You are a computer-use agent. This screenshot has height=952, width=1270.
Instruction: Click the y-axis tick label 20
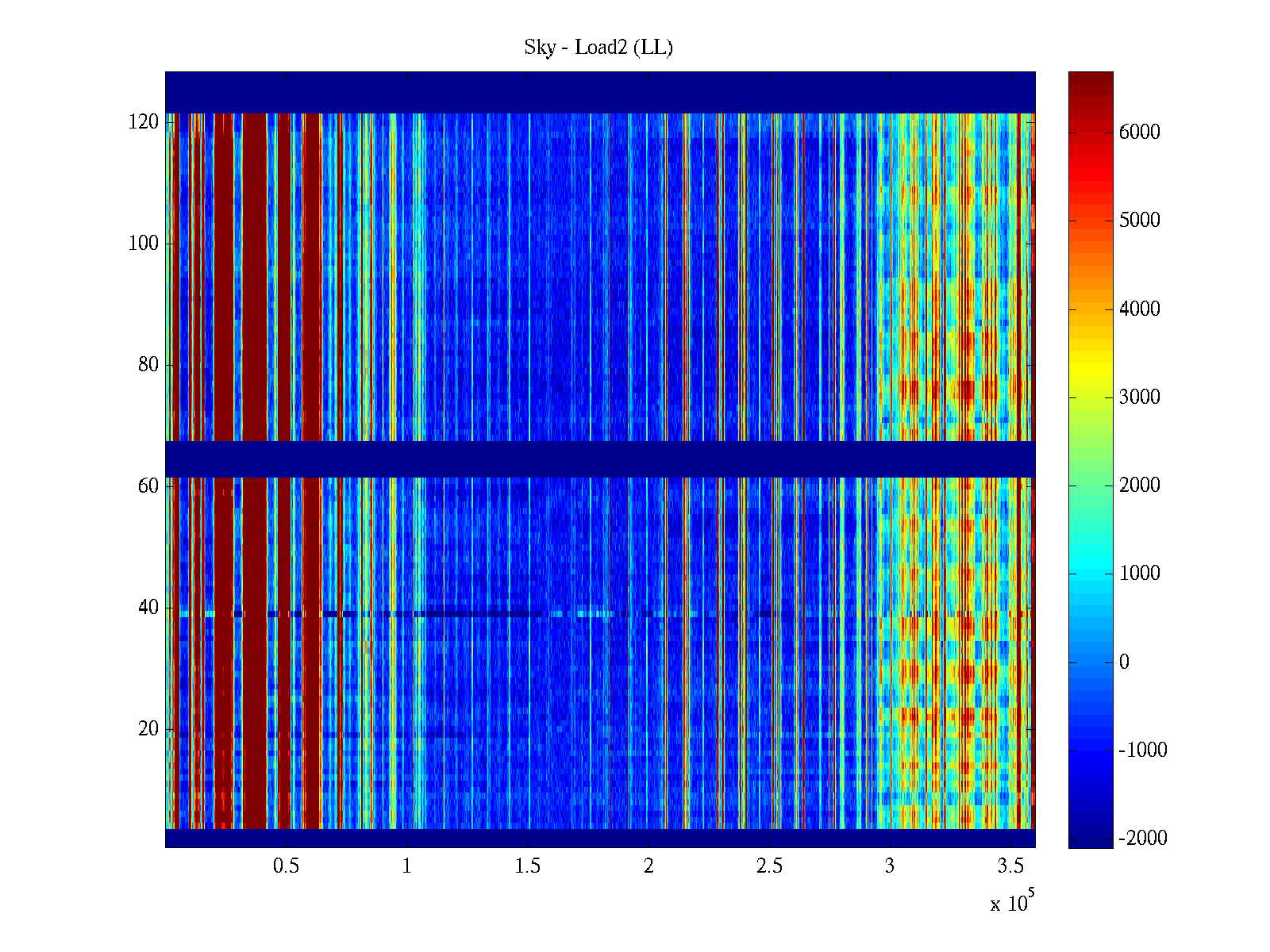[x=148, y=729]
